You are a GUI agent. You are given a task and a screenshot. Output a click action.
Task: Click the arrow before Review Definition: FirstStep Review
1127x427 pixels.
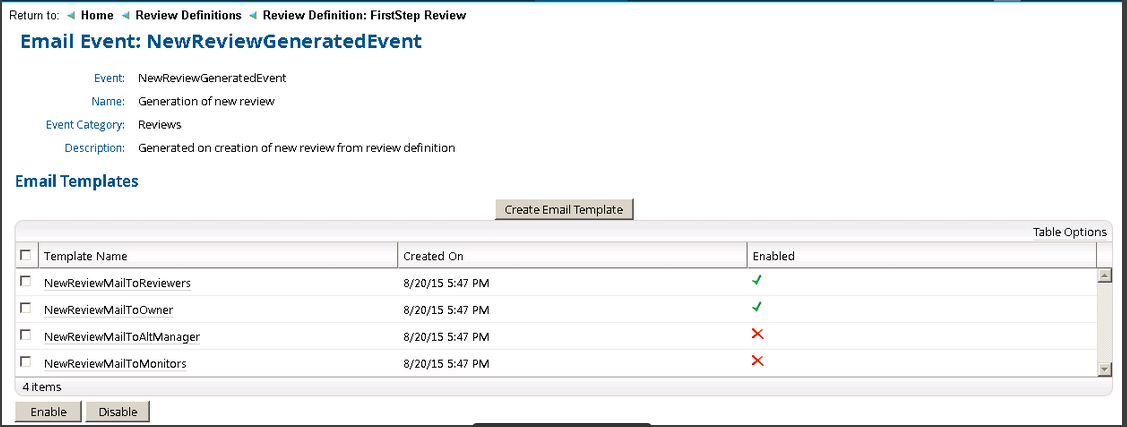(x=253, y=16)
